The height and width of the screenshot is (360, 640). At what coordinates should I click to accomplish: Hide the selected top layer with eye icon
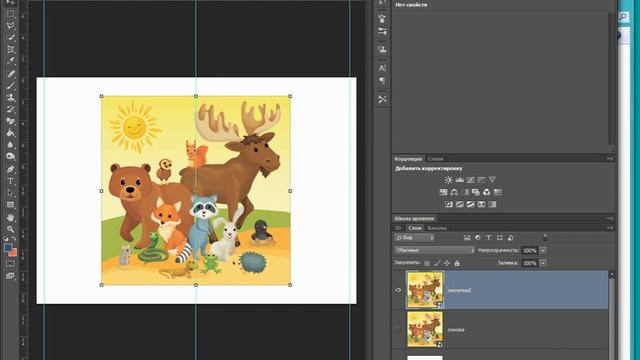pyautogui.click(x=398, y=290)
